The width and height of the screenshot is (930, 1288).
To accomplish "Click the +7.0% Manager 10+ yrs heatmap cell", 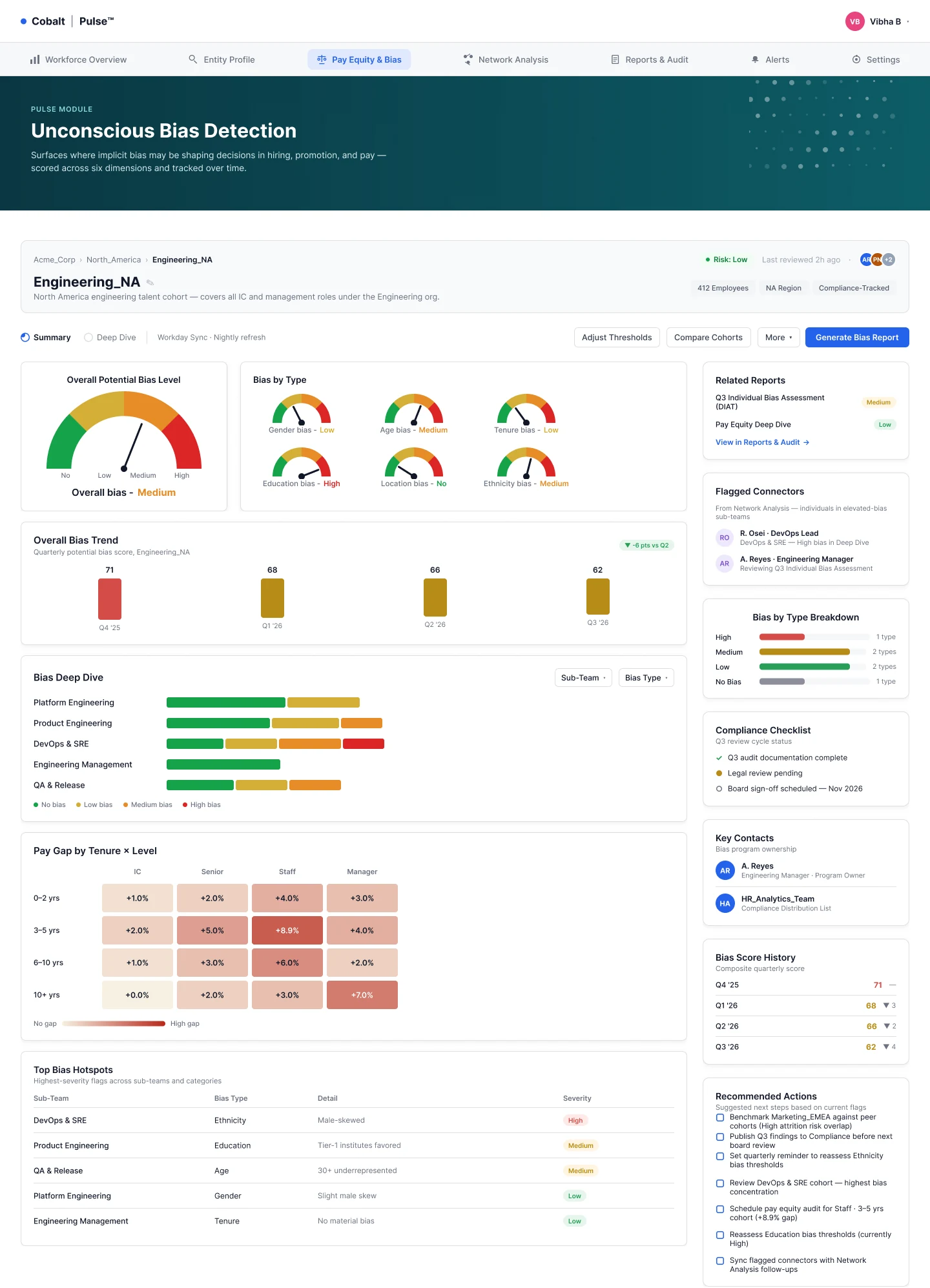I will click(362, 995).
